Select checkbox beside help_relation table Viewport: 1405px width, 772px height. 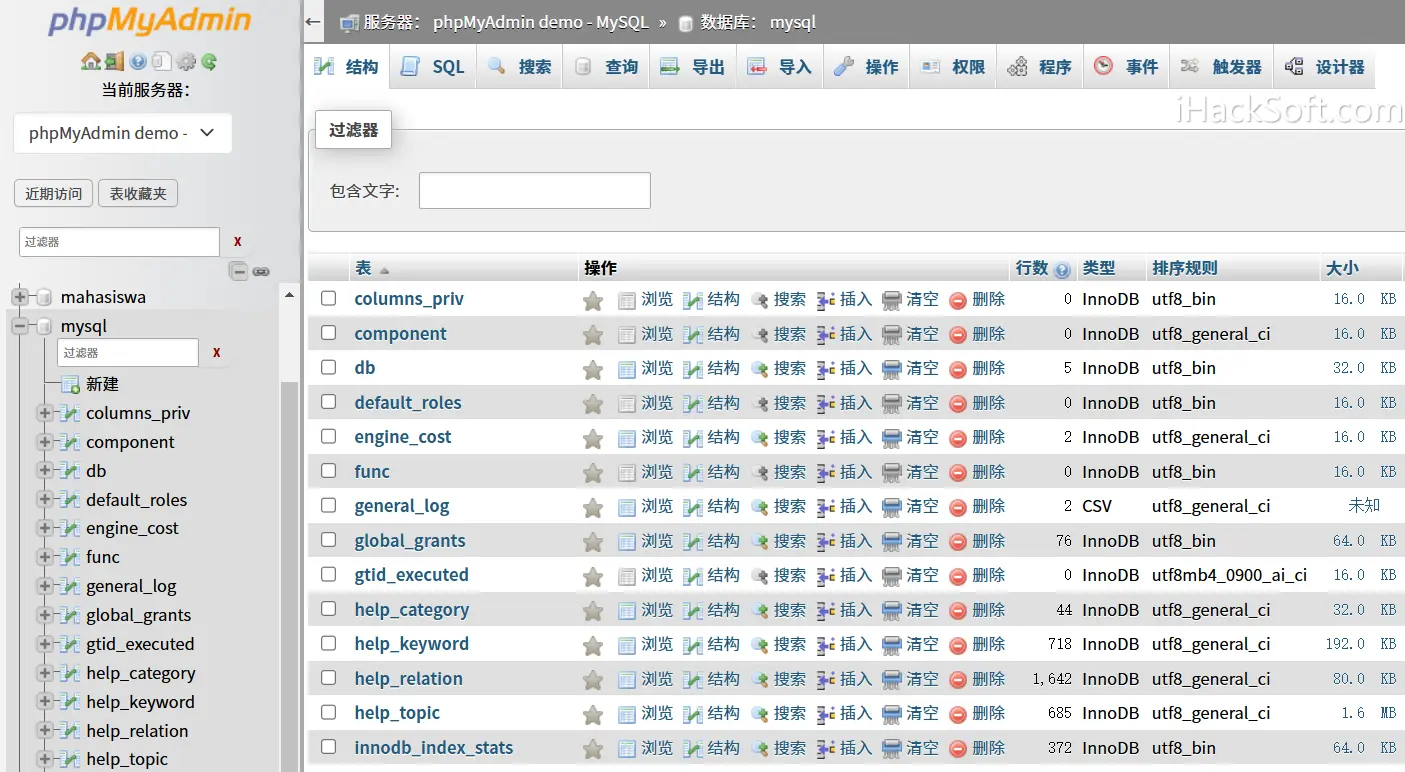[328, 678]
